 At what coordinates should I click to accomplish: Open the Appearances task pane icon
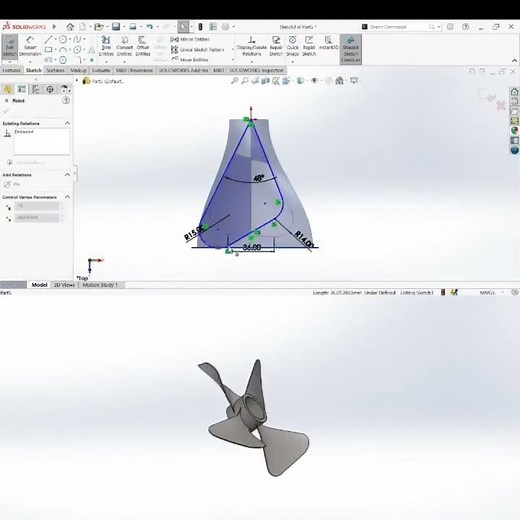coord(514,130)
